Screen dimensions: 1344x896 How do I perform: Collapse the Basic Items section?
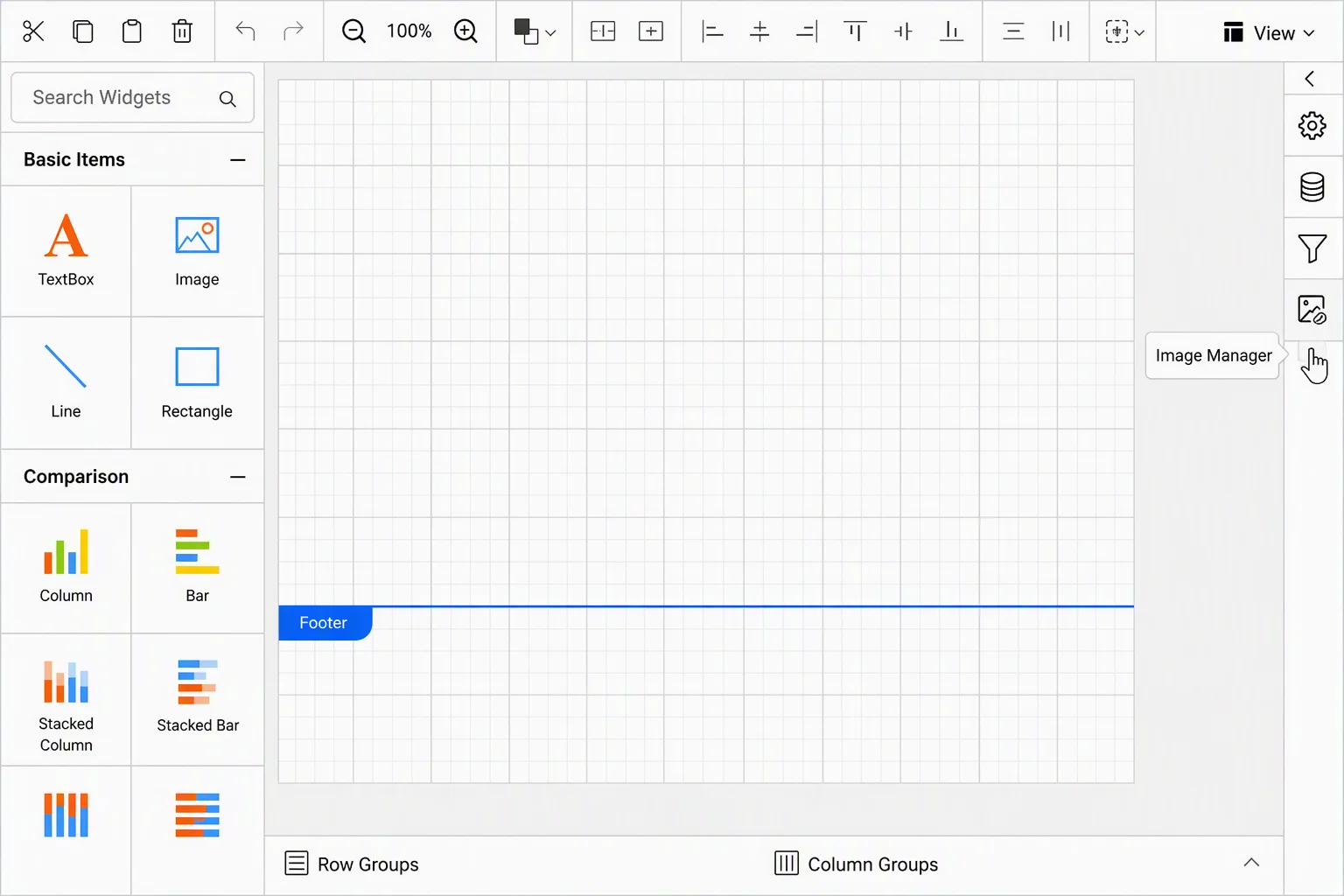(x=237, y=160)
